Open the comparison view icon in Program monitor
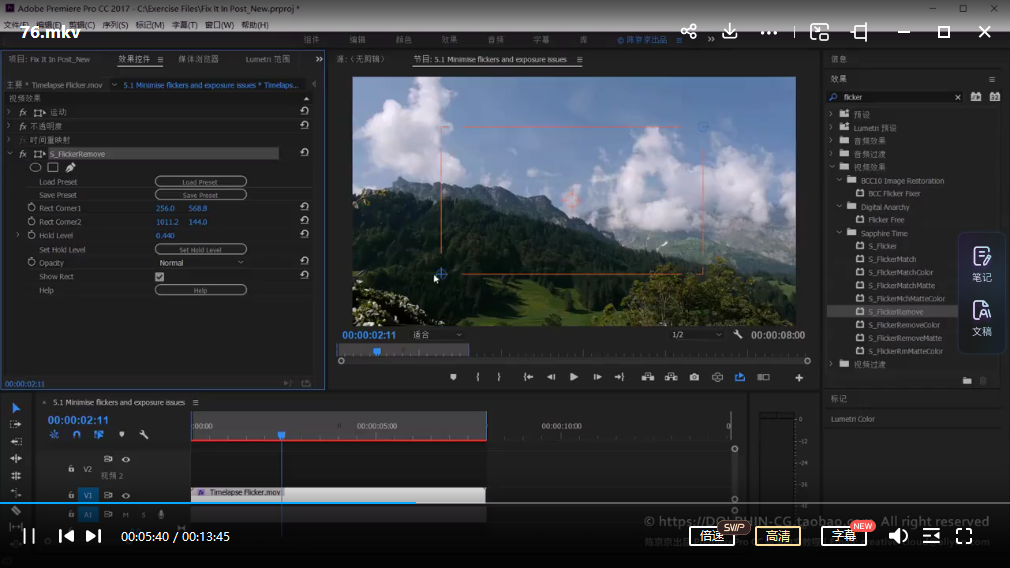The image size is (1010, 568). (763, 377)
